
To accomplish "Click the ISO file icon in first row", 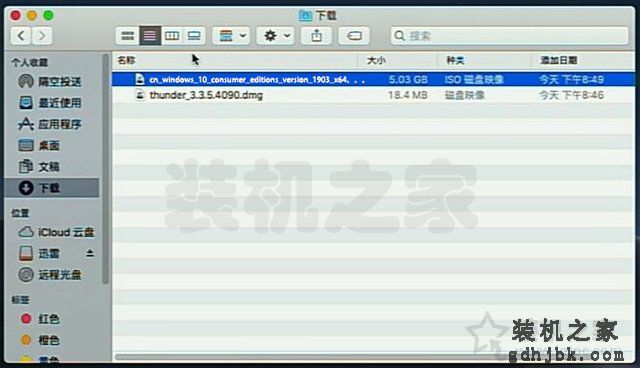I will click(140, 79).
